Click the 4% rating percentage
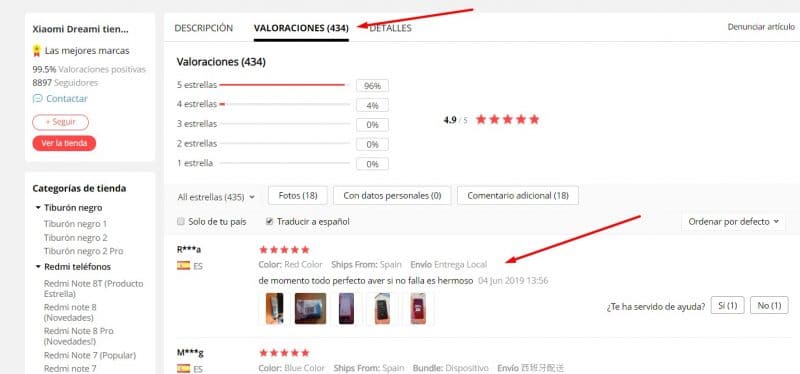The width and height of the screenshot is (800, 374). pyautogui.click(x=372, y=106)
